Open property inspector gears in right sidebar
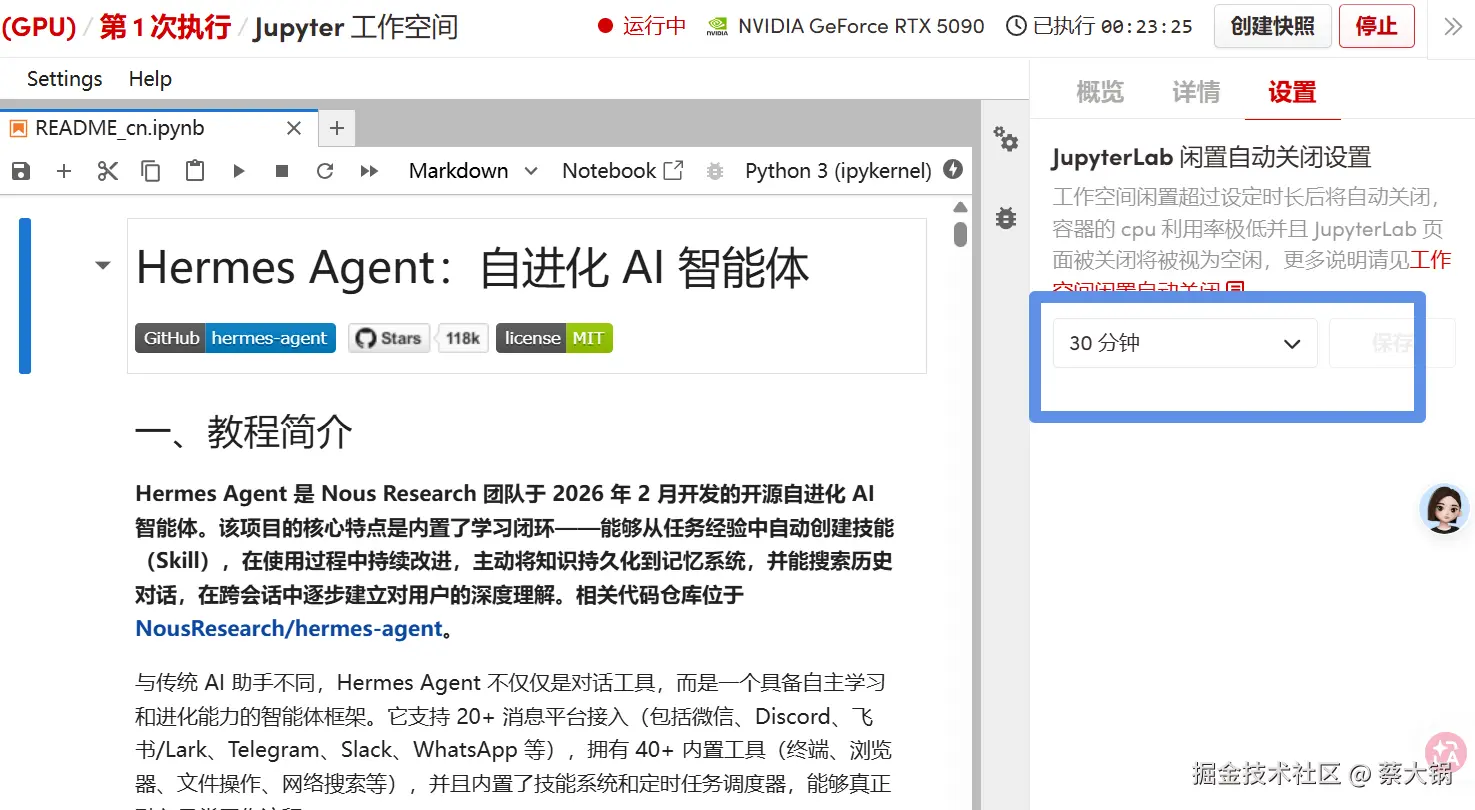The height and width of the screenshot is (810, 1475). (1005, 140)
